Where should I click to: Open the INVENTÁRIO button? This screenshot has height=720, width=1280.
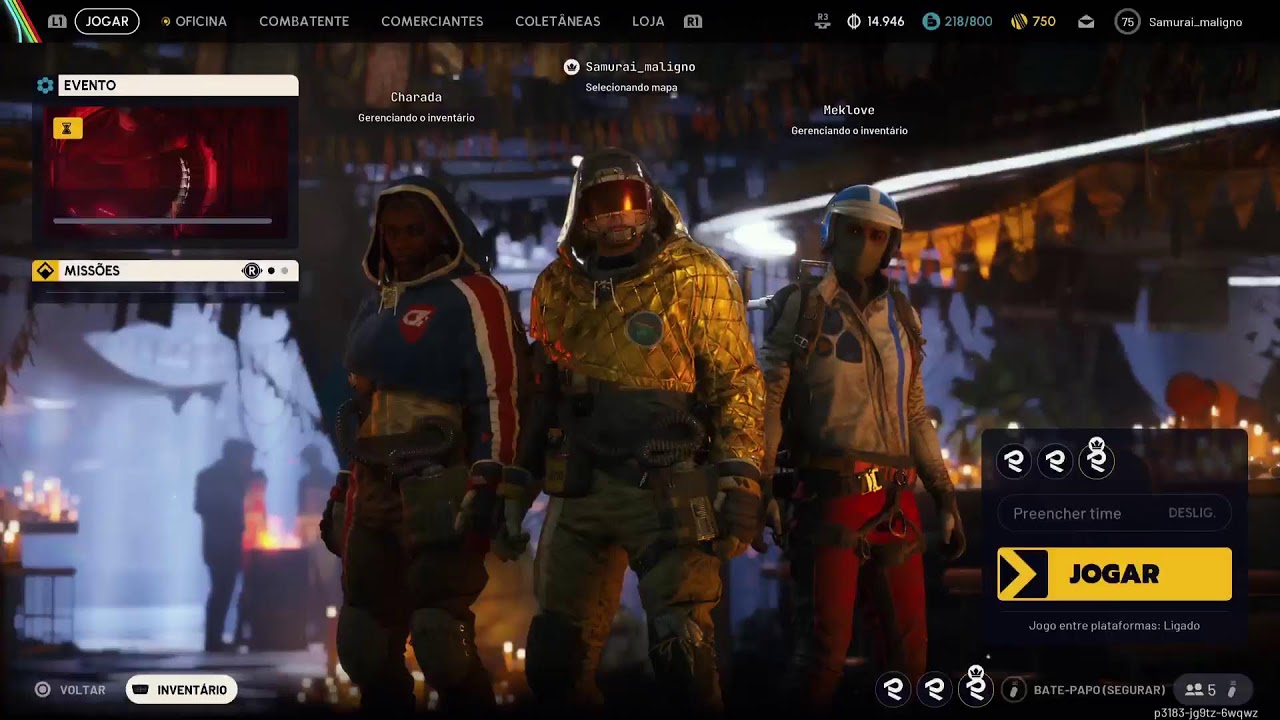tap(181, 690)
